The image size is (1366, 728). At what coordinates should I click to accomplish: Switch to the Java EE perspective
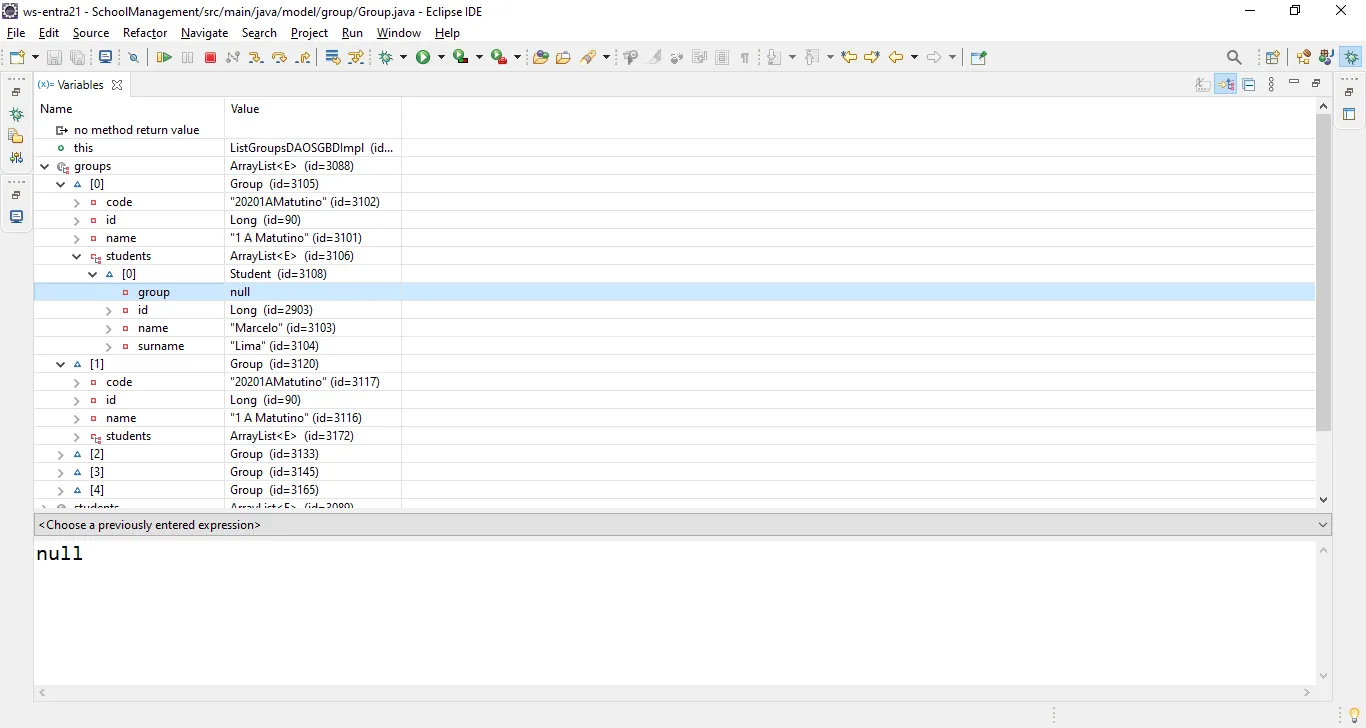1303,57
